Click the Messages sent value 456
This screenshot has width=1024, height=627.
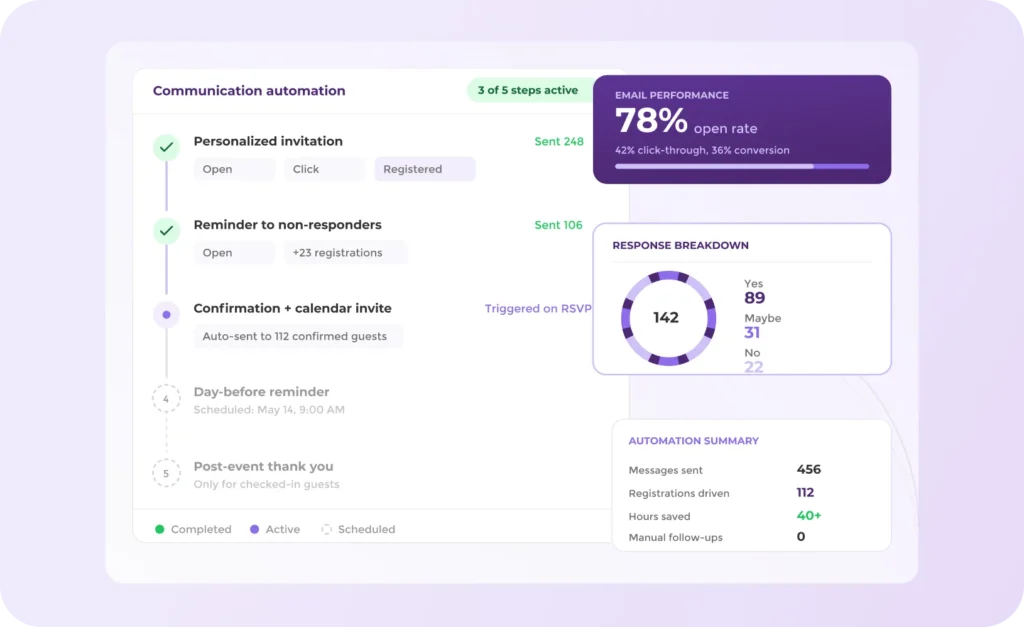click(808, 470)
